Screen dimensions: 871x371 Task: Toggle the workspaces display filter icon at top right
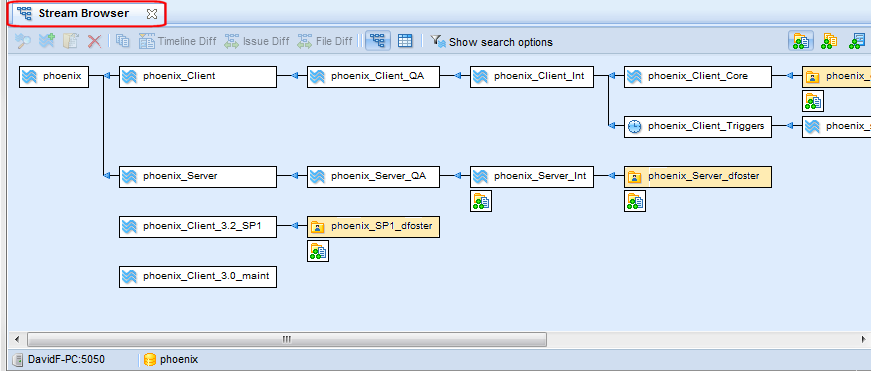[x=800, y=41]
